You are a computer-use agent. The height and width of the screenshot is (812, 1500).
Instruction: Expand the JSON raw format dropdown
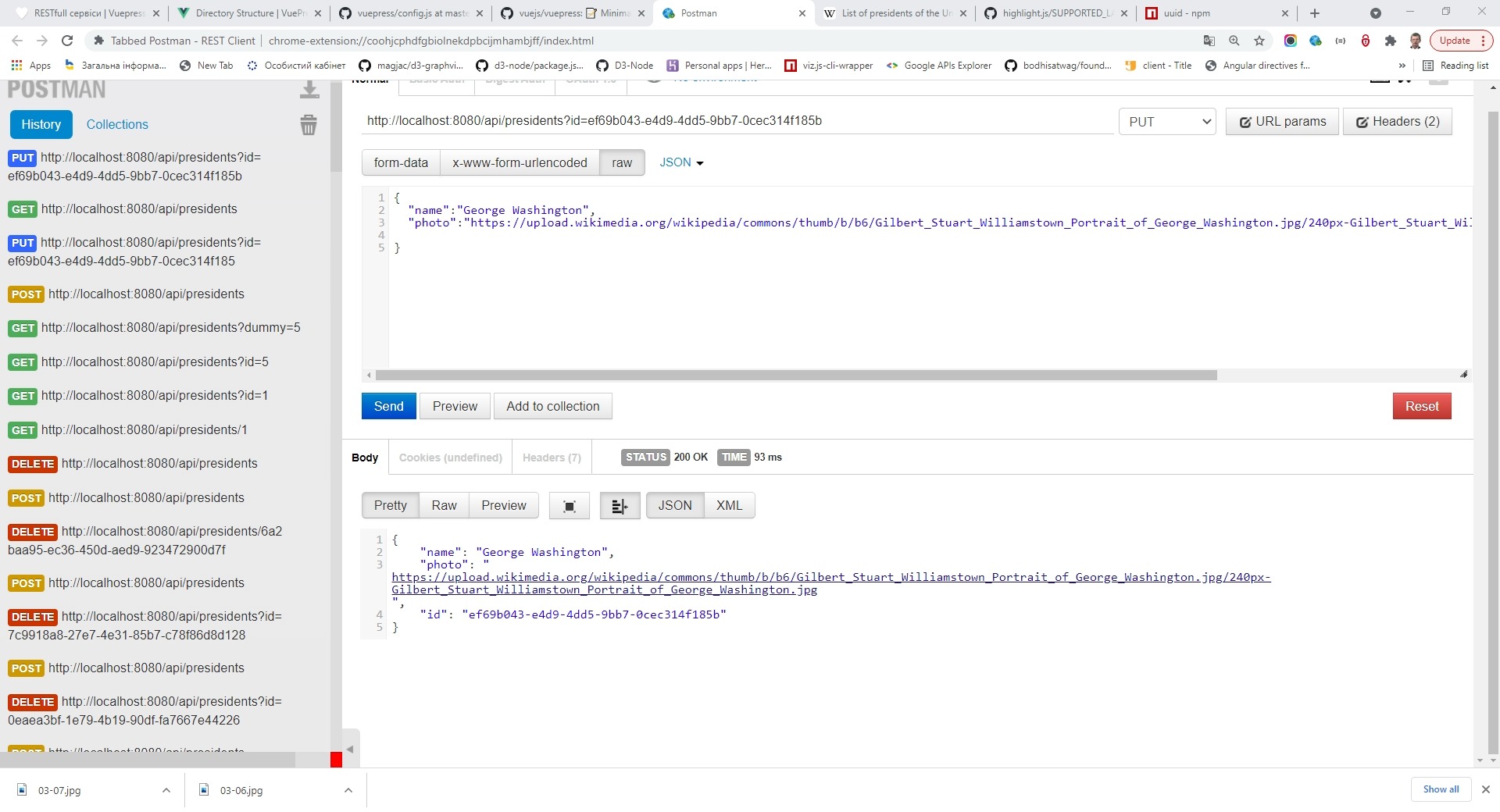pyautogui.click(x=681, y=162)
